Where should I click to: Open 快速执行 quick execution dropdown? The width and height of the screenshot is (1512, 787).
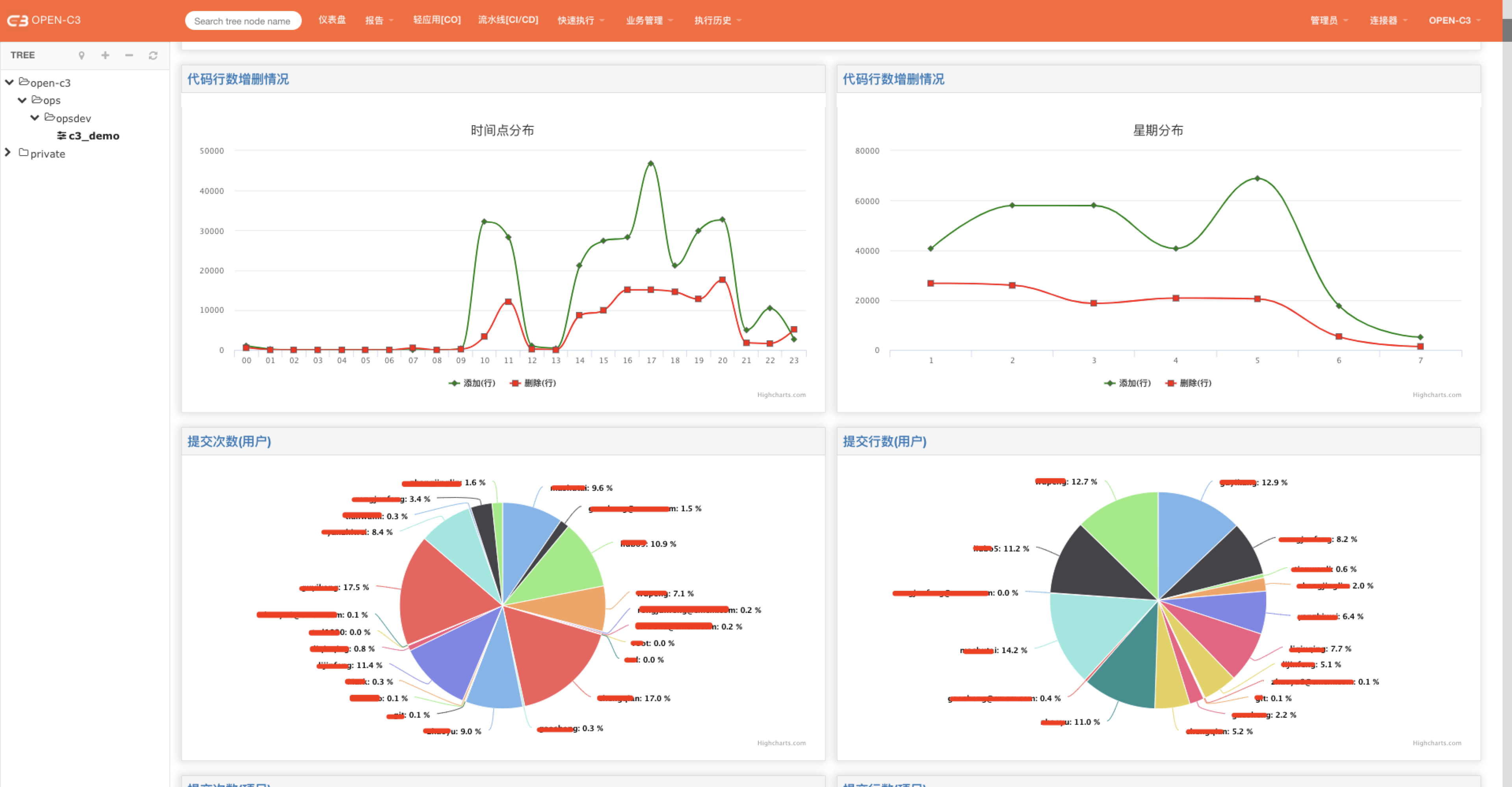[x=576, y=20]
